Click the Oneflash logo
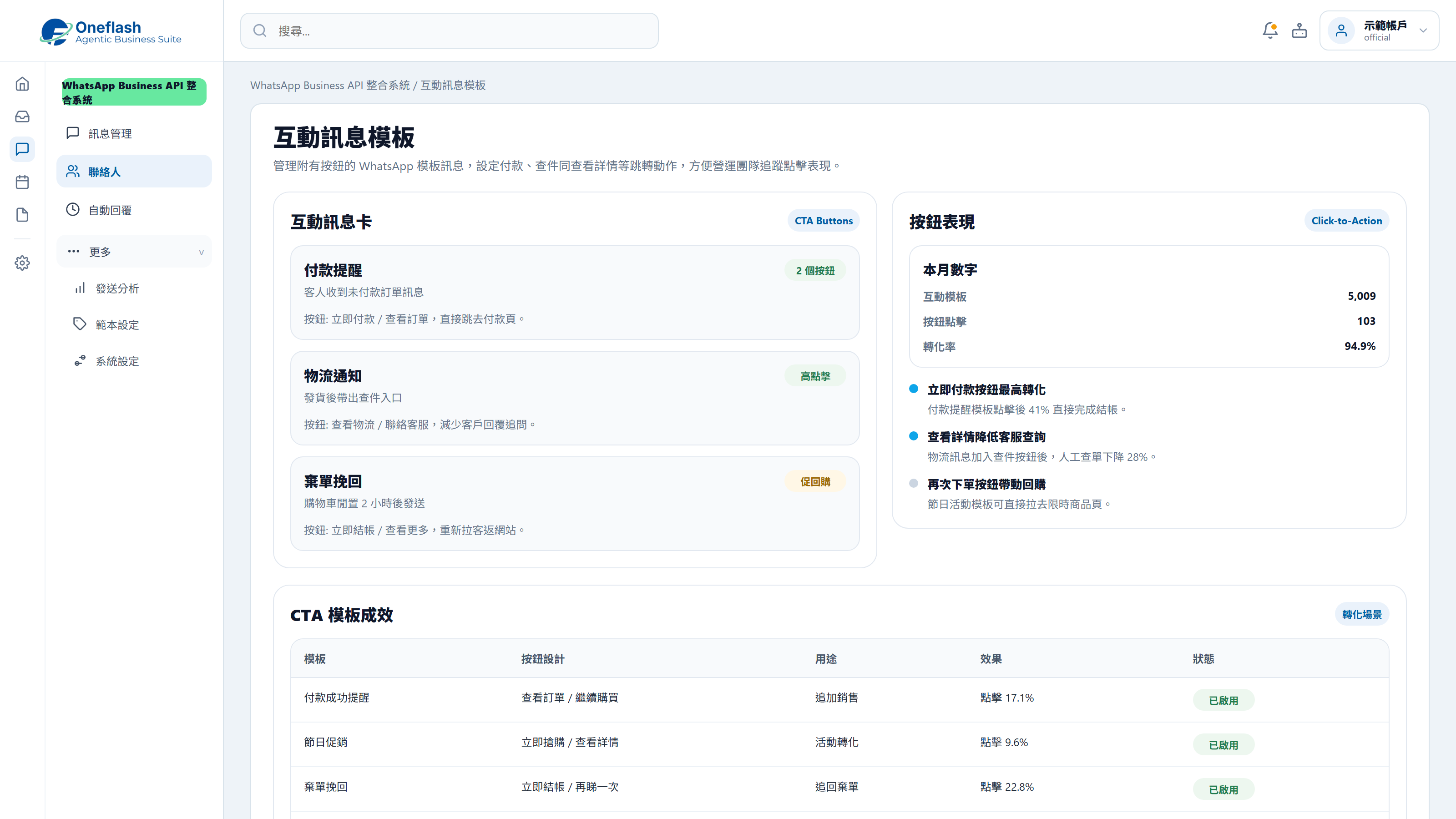 [111, 31]
